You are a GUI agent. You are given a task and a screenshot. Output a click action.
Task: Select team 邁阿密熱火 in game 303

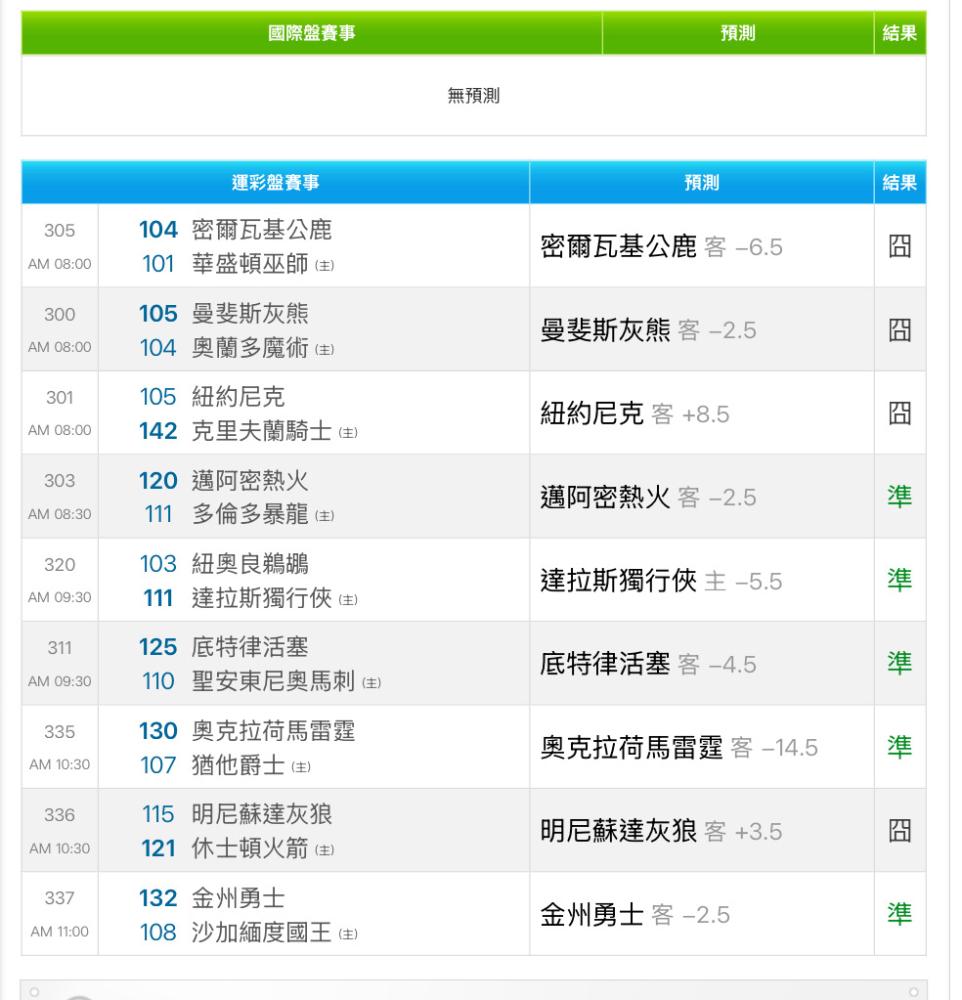pyautogui.click(x=250, y=480)
